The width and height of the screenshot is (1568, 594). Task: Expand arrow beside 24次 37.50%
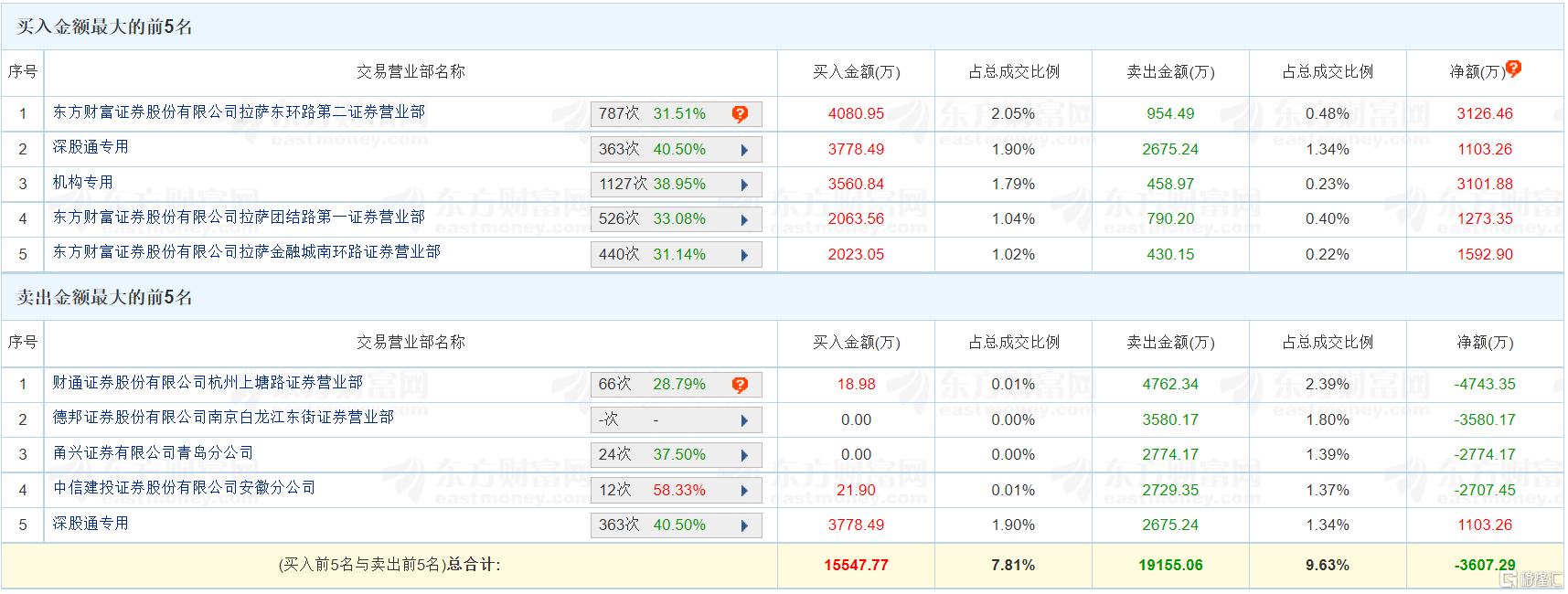[744, 455]
